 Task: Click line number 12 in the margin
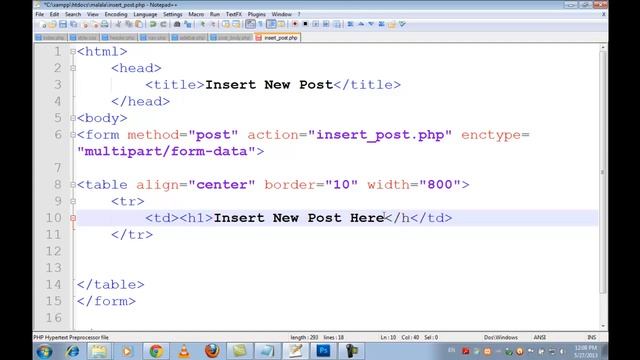pos(53,251)
